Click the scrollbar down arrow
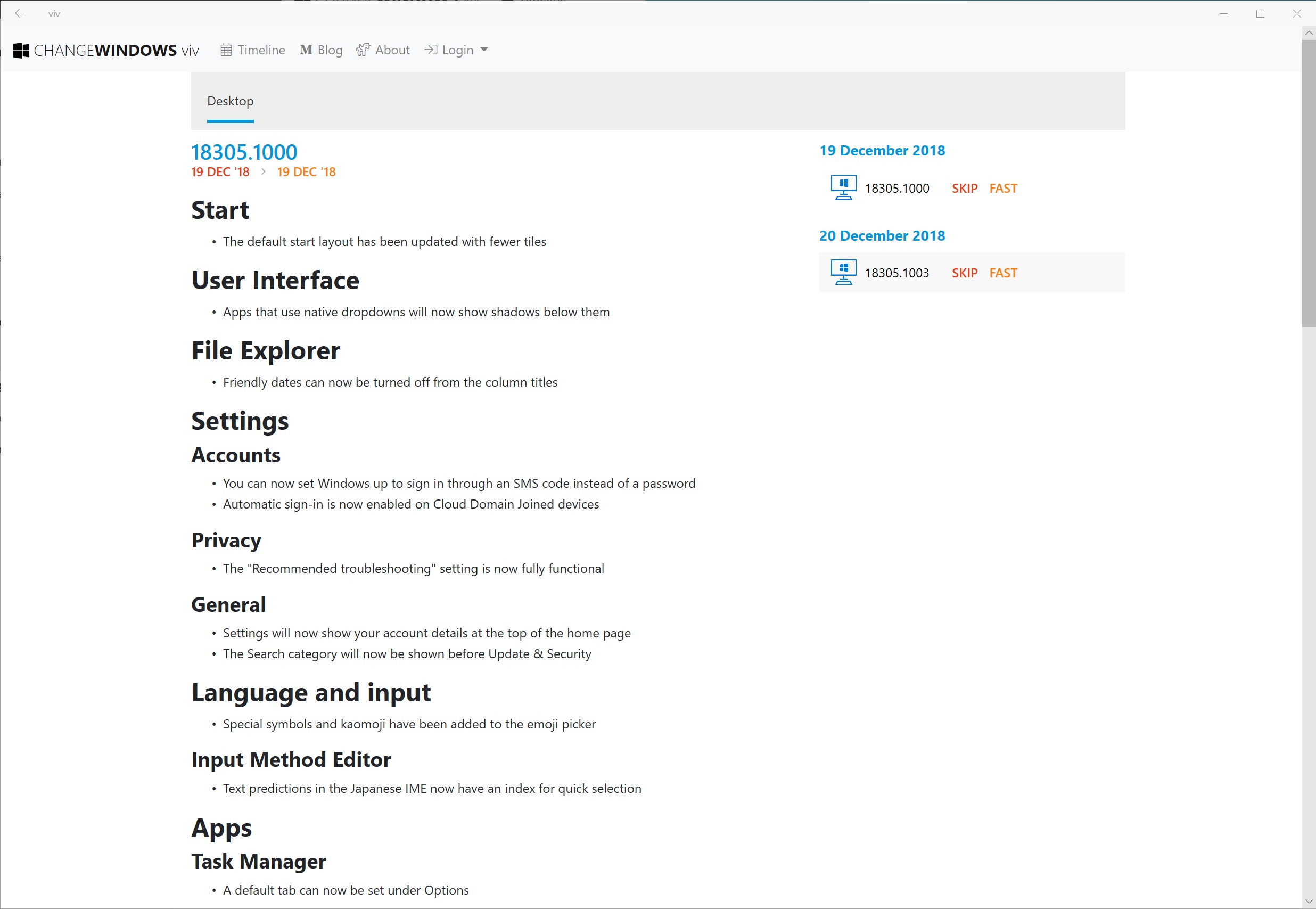The image size is (1316, 909). click(x=1308, y=901)
